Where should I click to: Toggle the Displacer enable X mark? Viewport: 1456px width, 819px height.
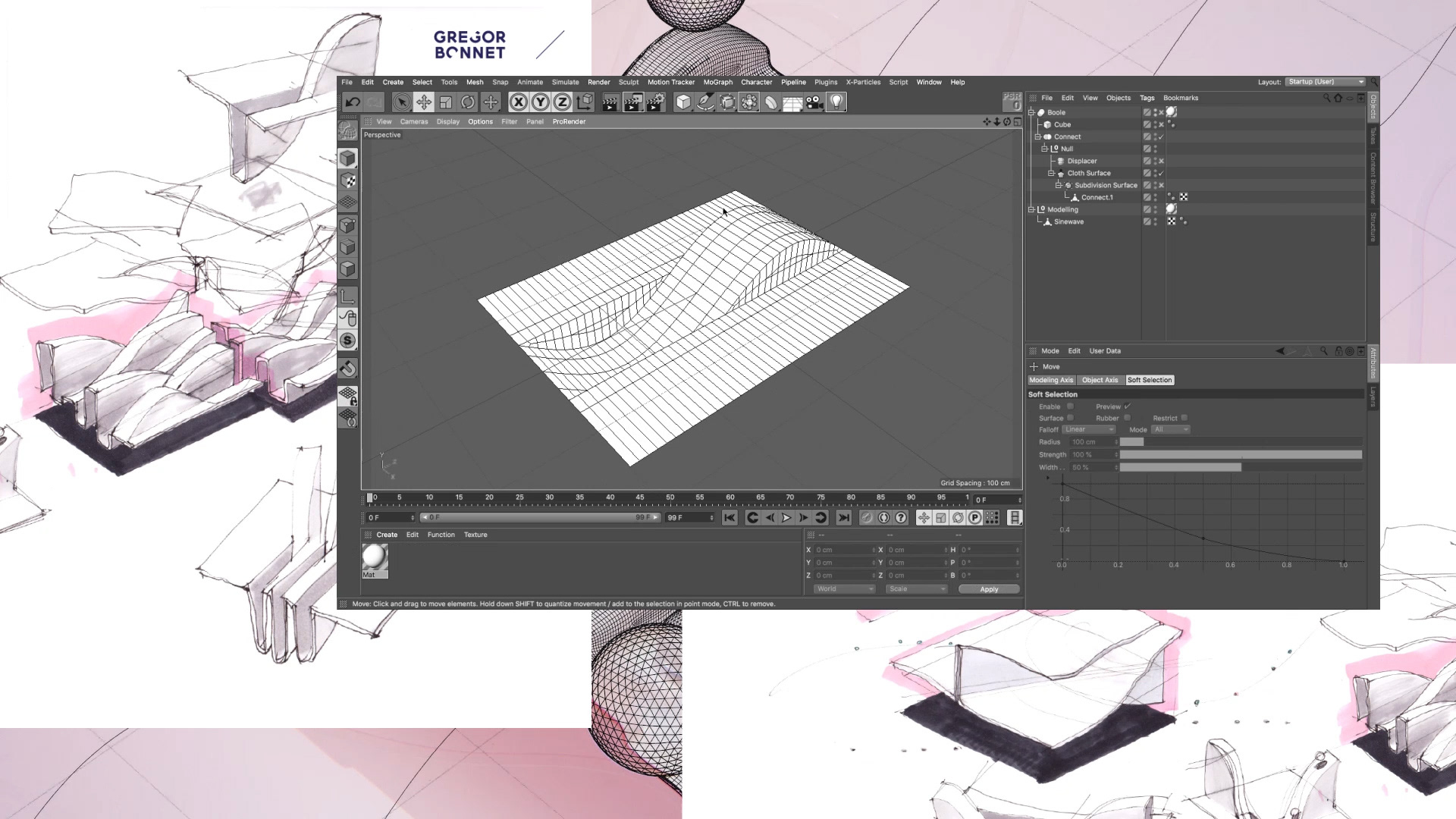[x=1161, y=161]
